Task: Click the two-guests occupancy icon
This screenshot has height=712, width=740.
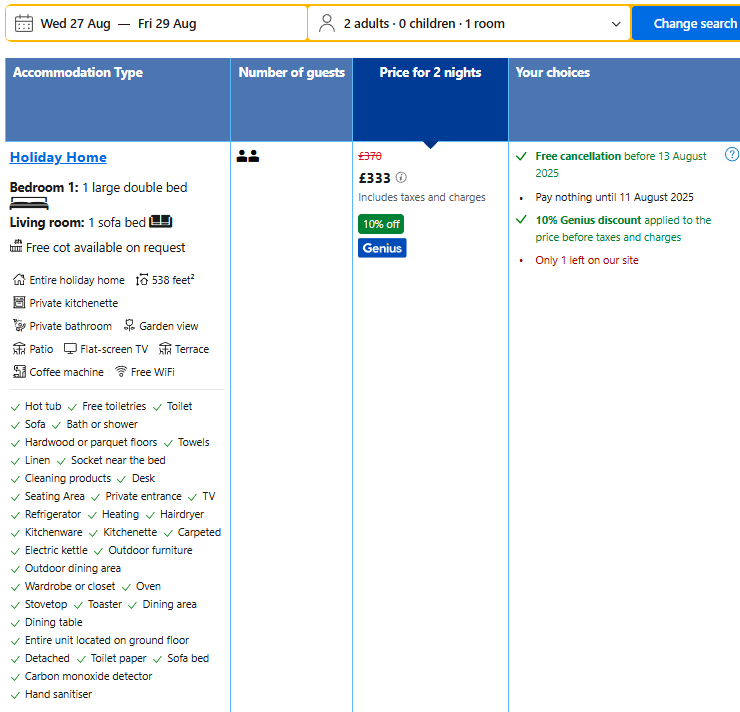Action: [248, 156]
